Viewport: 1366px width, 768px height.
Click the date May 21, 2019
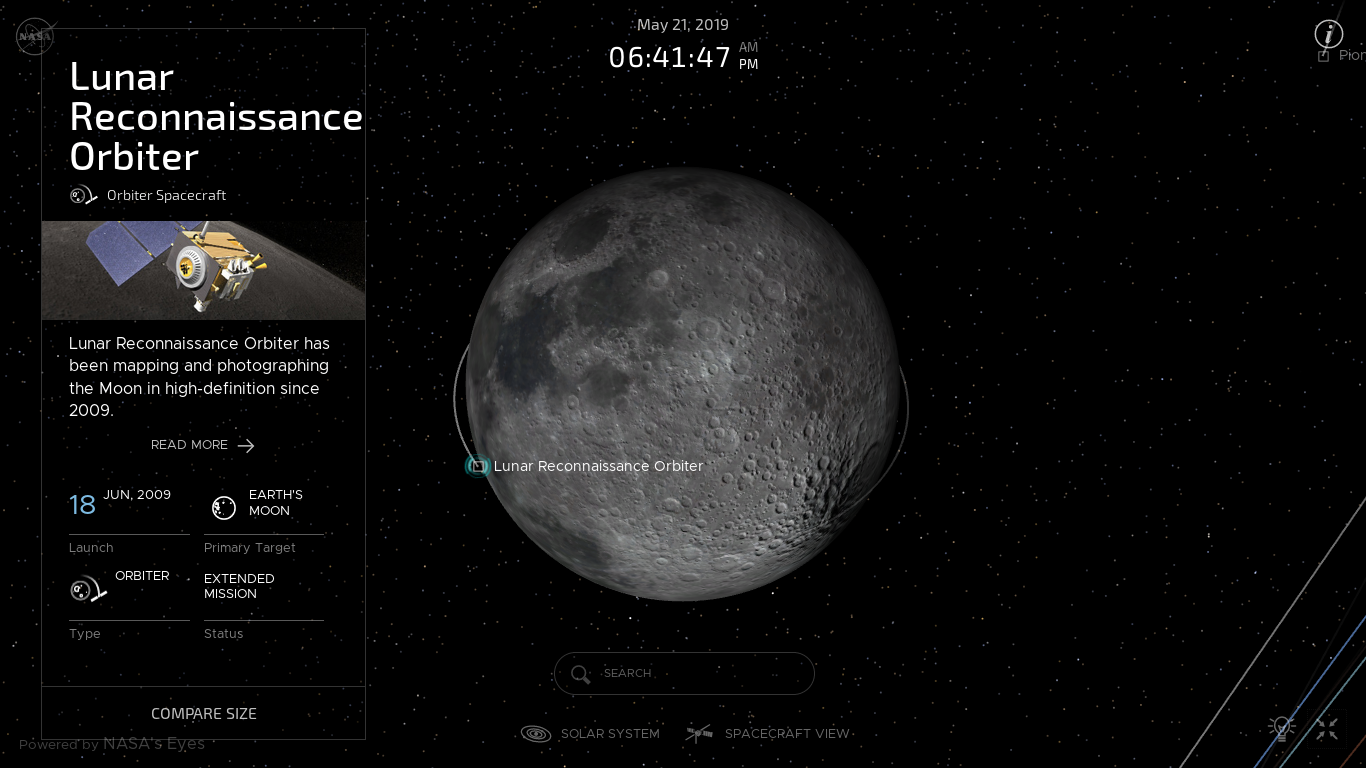point(683,25)
